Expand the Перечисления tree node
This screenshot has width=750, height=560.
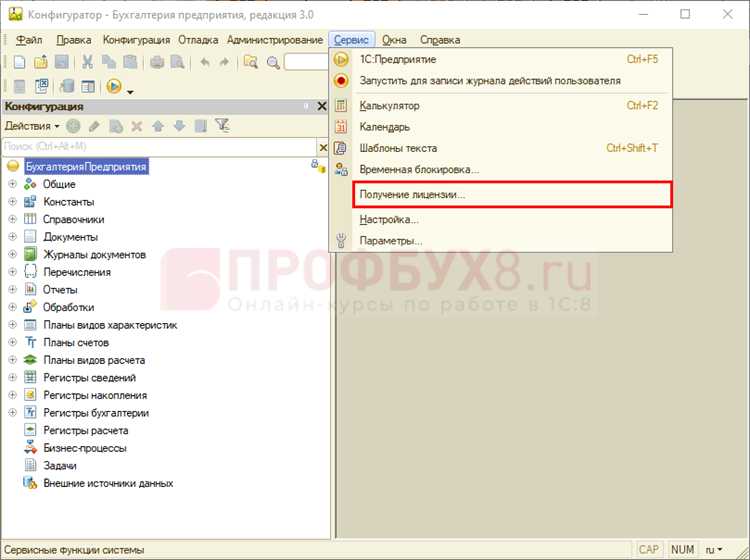pos(12,272)
